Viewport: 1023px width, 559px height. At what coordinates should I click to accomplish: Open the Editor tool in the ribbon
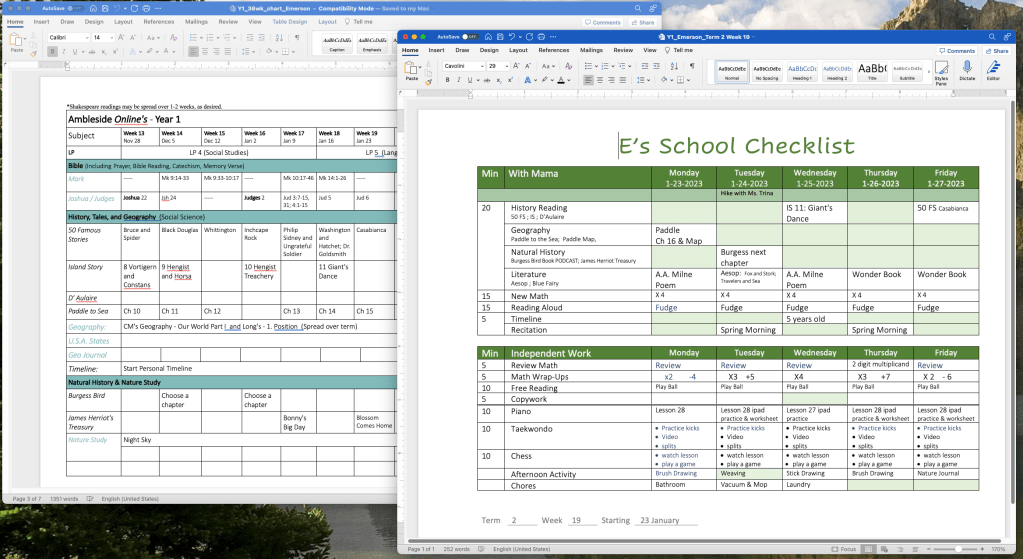pos(993,69)
